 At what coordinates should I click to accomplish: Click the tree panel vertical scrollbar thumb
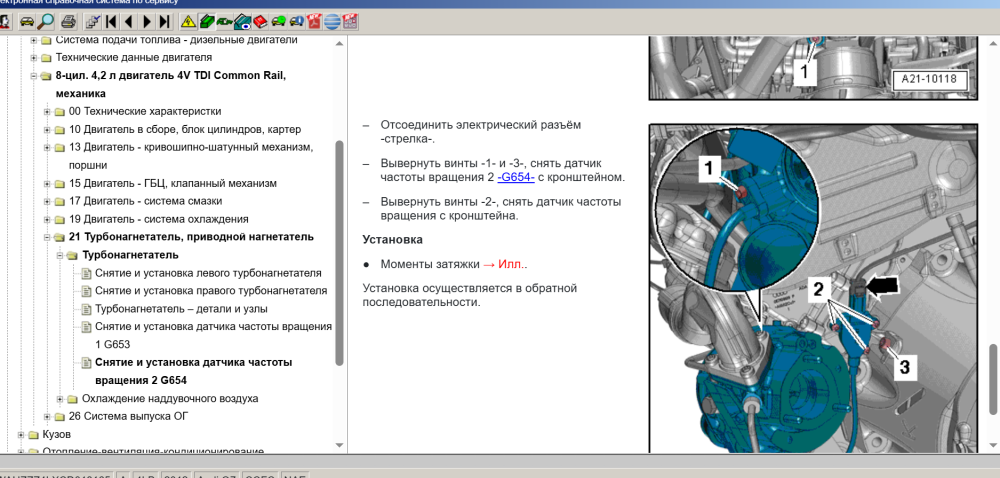340,252
